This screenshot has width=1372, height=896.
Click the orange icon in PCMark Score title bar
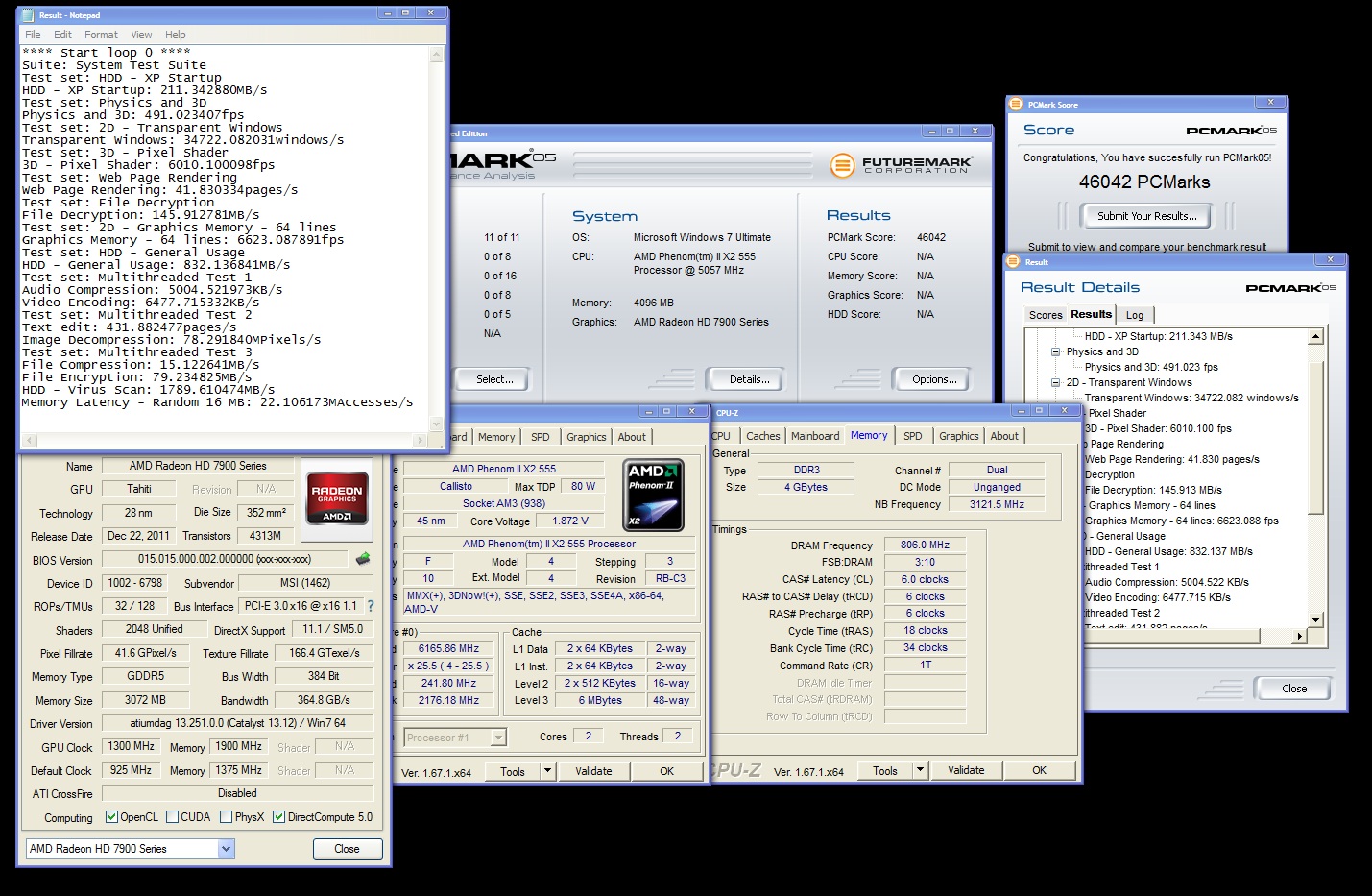[x=1016, y=104]
